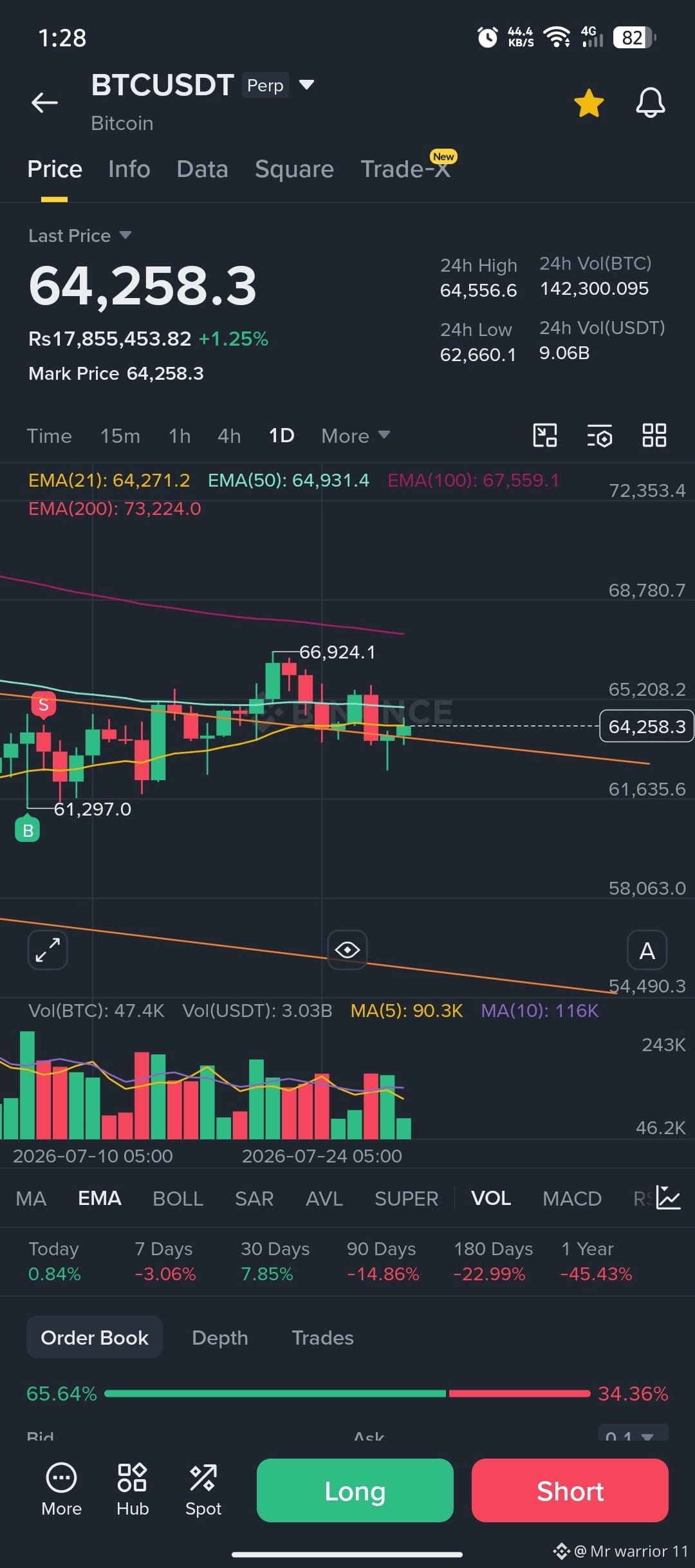695x1568 pixels.
Task: Tap the Mark Price 64,258.3 text
Action: click(116, 373)
